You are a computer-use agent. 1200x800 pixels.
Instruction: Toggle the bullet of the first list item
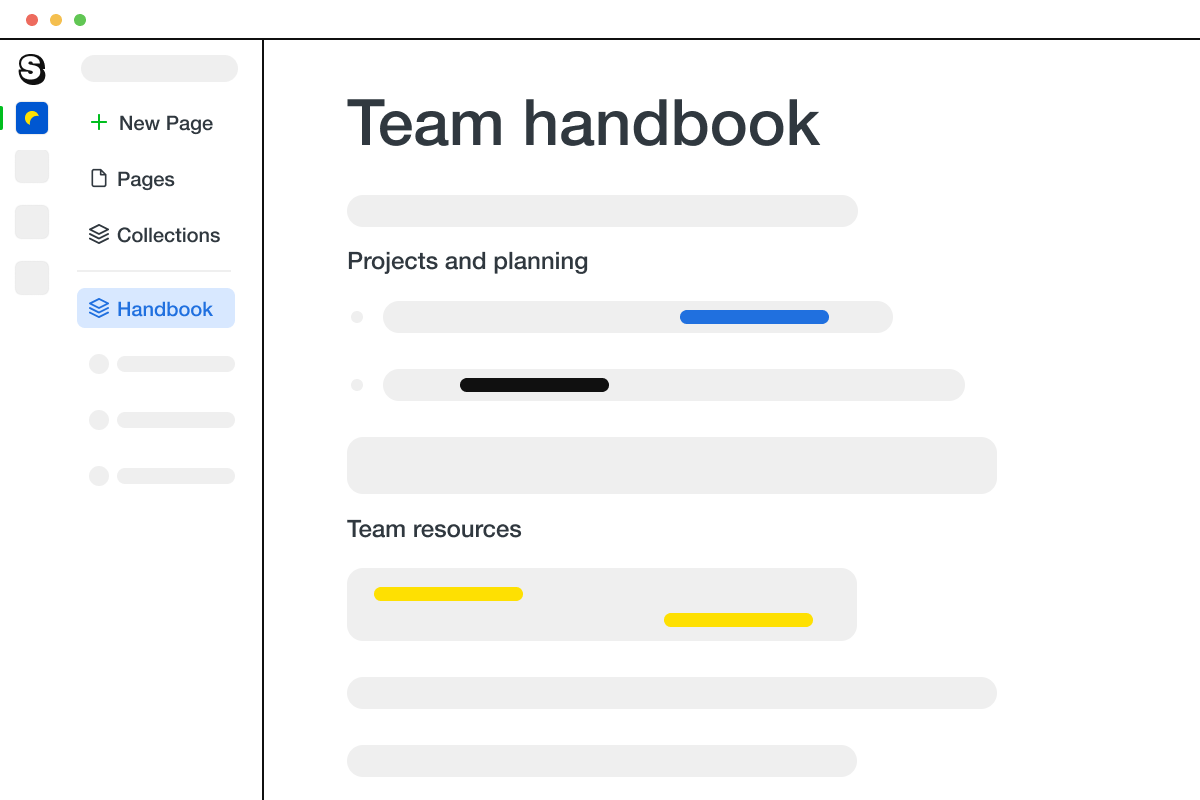coord(357,316)
